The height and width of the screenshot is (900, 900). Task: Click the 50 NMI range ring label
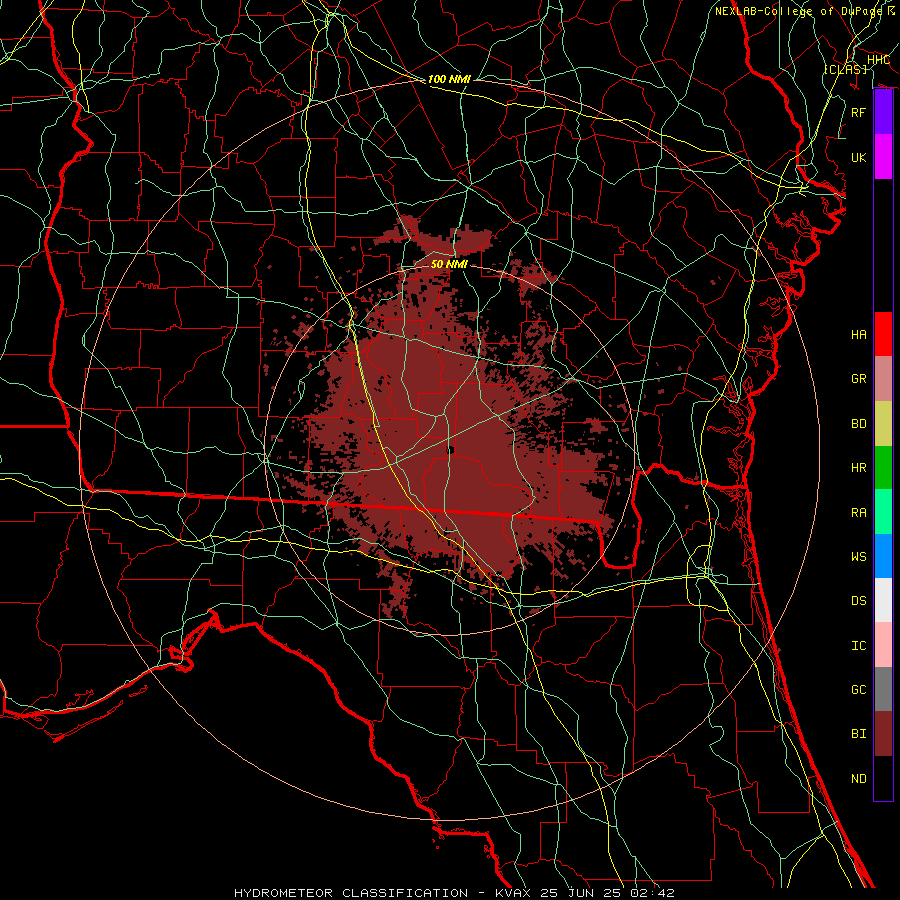point(449,265)
